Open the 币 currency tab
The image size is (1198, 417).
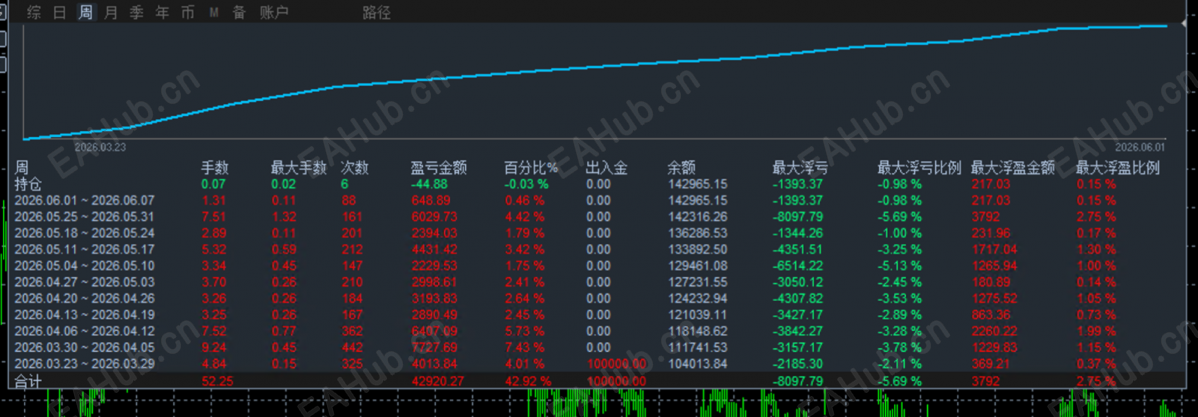click(187, 12)
